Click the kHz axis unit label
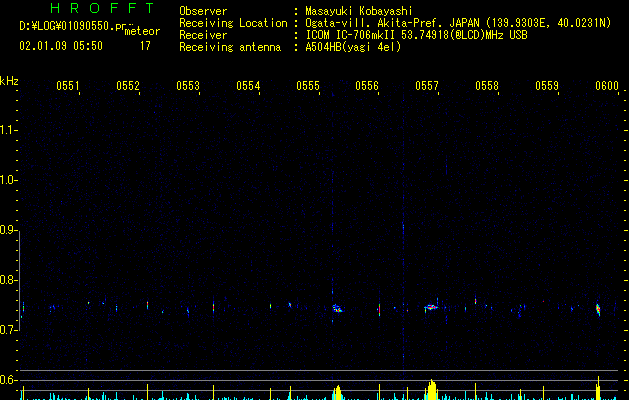Image resolution: width=629 pixels, height=400 pixels. pyautogui.click(x=9, y=81)
